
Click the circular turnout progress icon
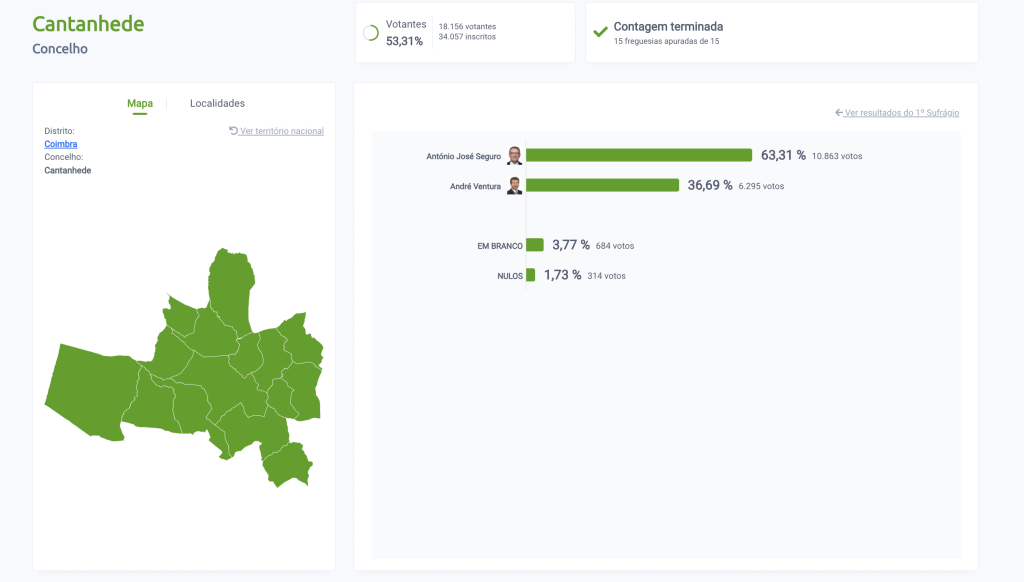coord(371,33)
